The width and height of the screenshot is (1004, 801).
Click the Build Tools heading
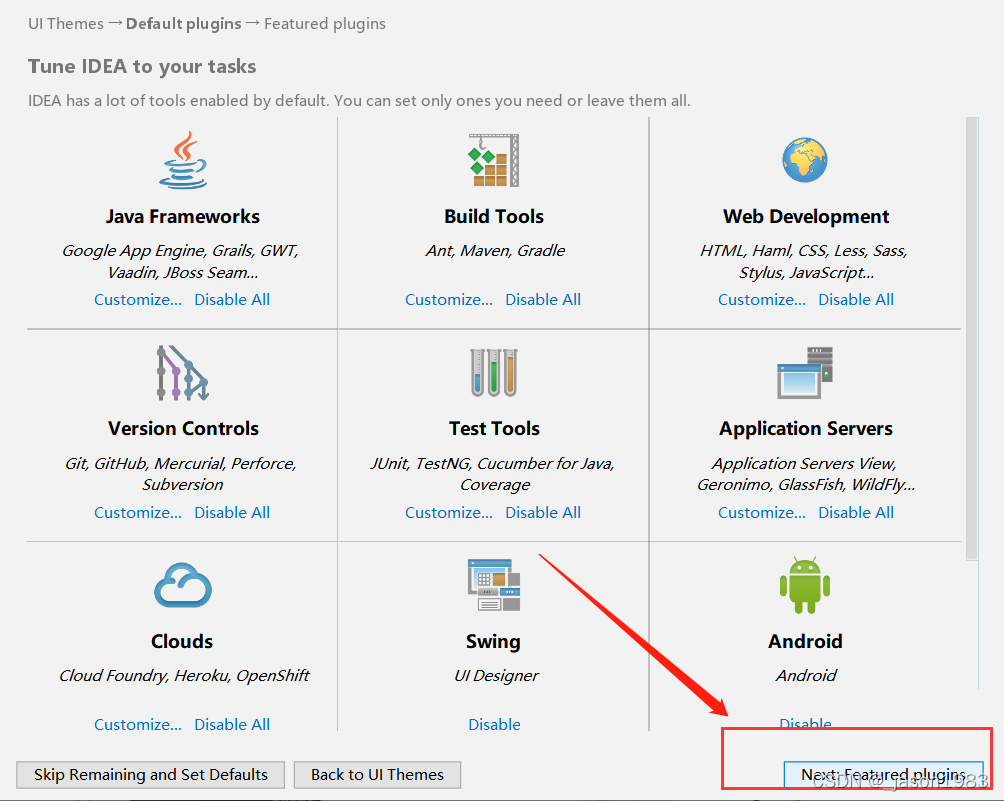494,216
